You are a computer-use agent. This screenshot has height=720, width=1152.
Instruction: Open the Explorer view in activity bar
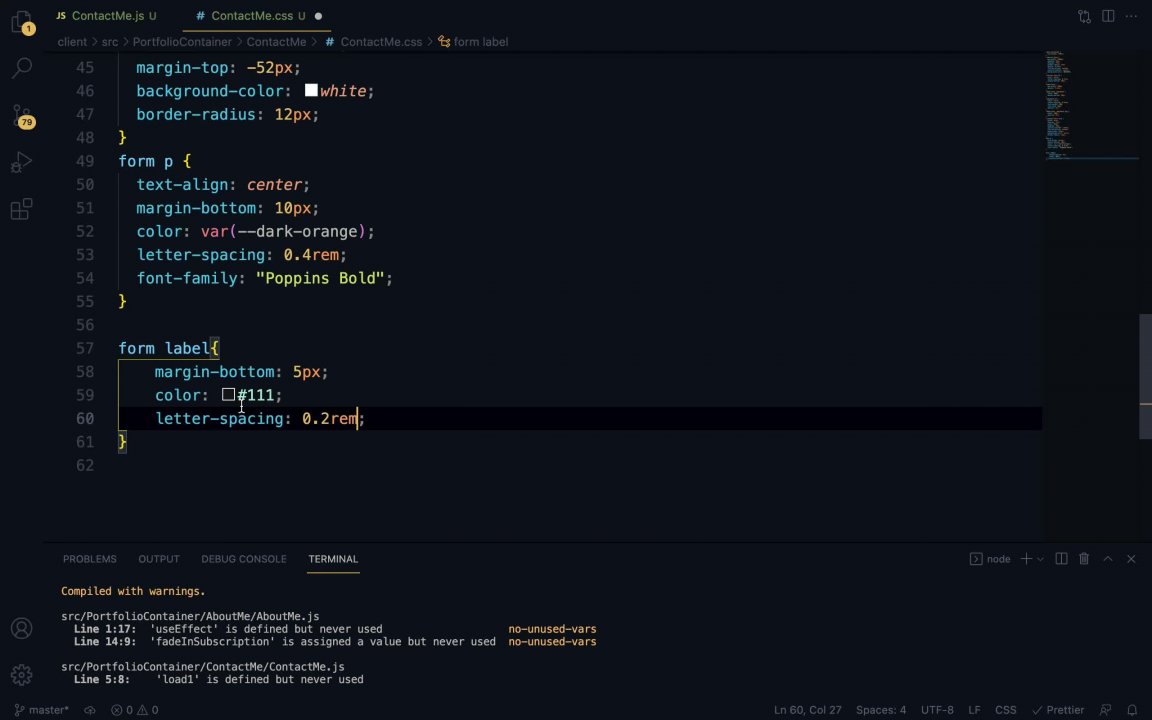[21, 22]
